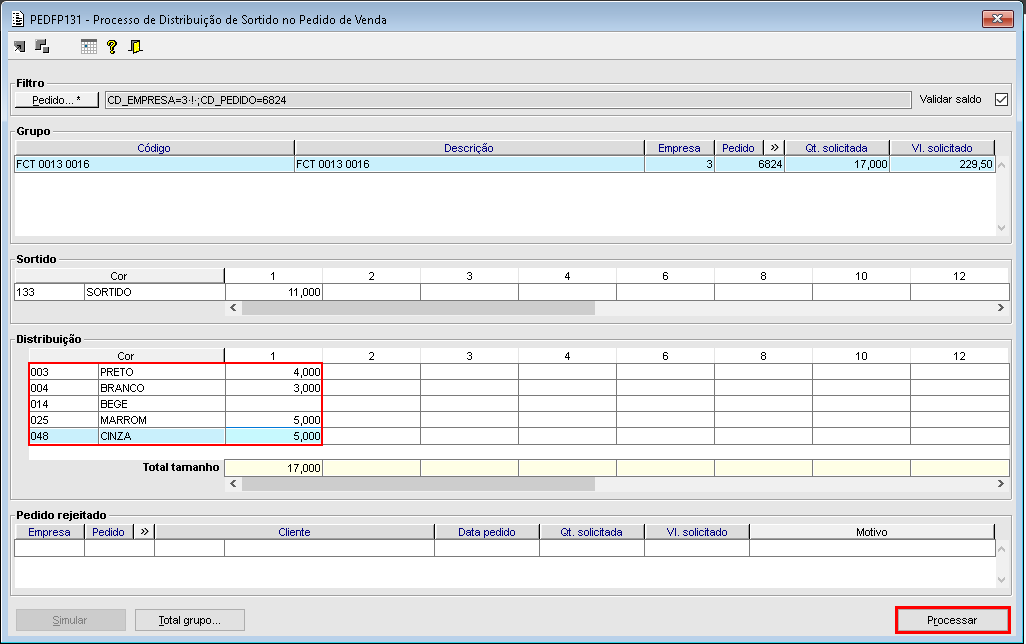The width and height of the screenshot is (1026, 644).
Task: Click the document icon in the title bar
Action: pos(18,19)
